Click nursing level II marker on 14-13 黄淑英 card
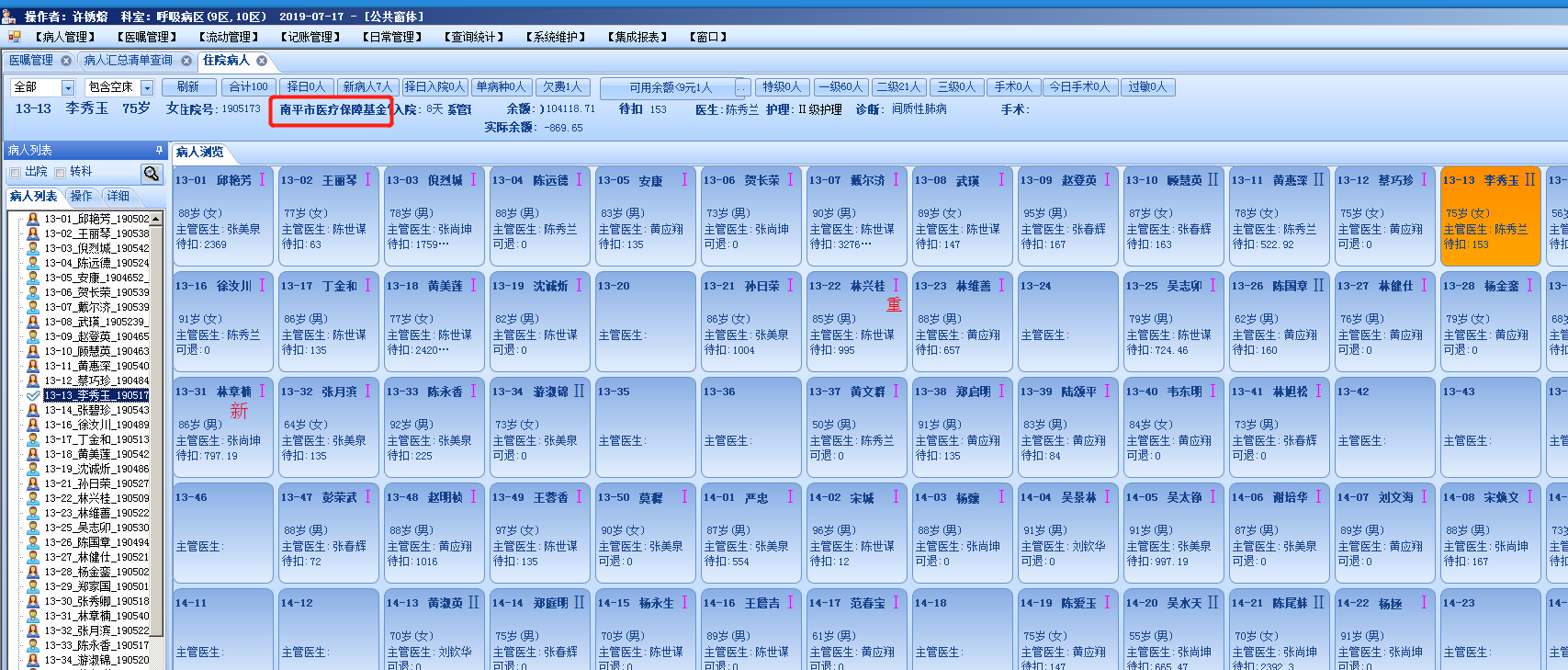This screenshot has height=670, width=1568. click(473, 603)
